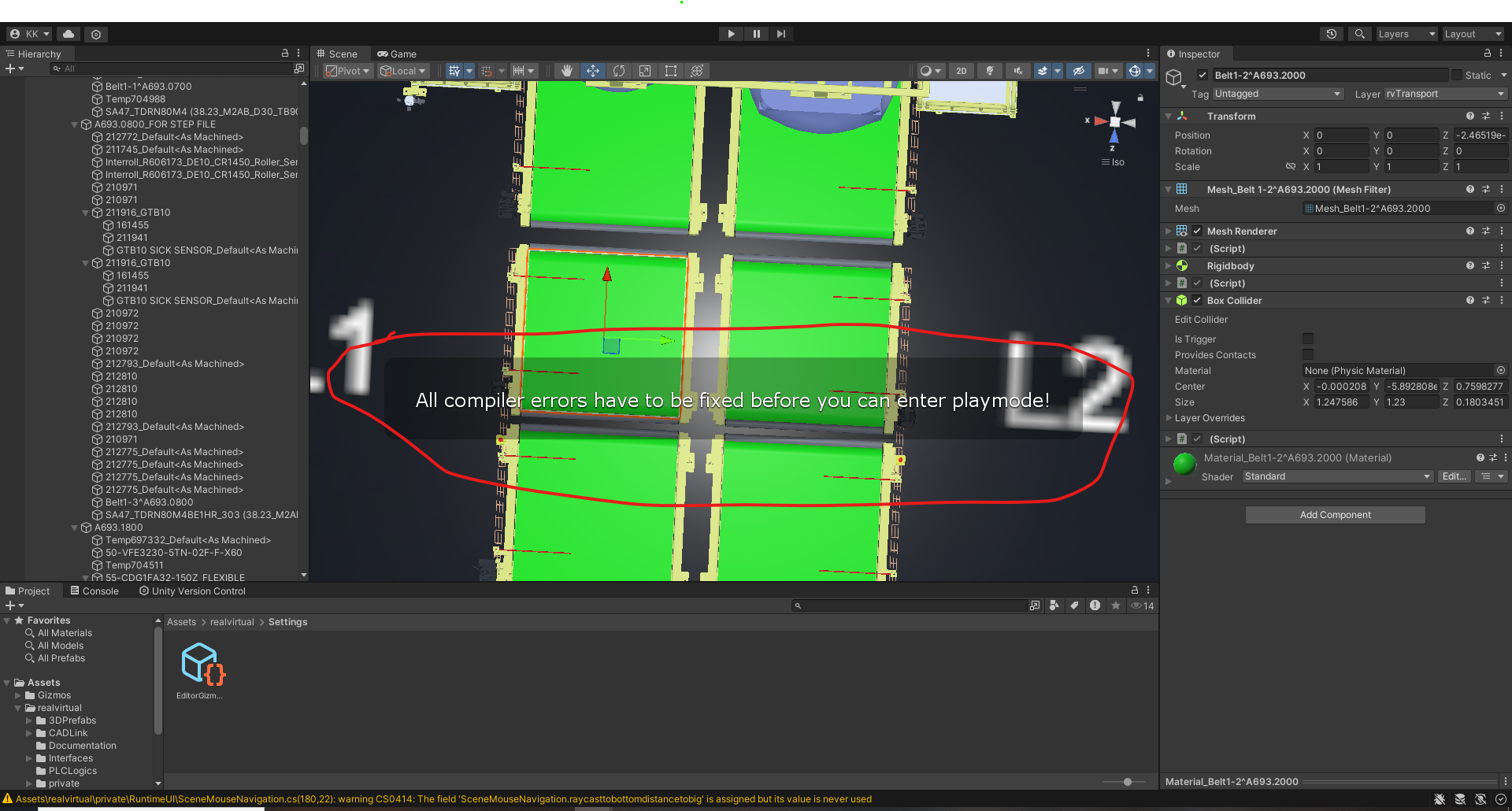Open the Box Collider three-dot menu
Image resolution: width=1512 pixels, height=811 pixels.
(x=1501, y=300)
